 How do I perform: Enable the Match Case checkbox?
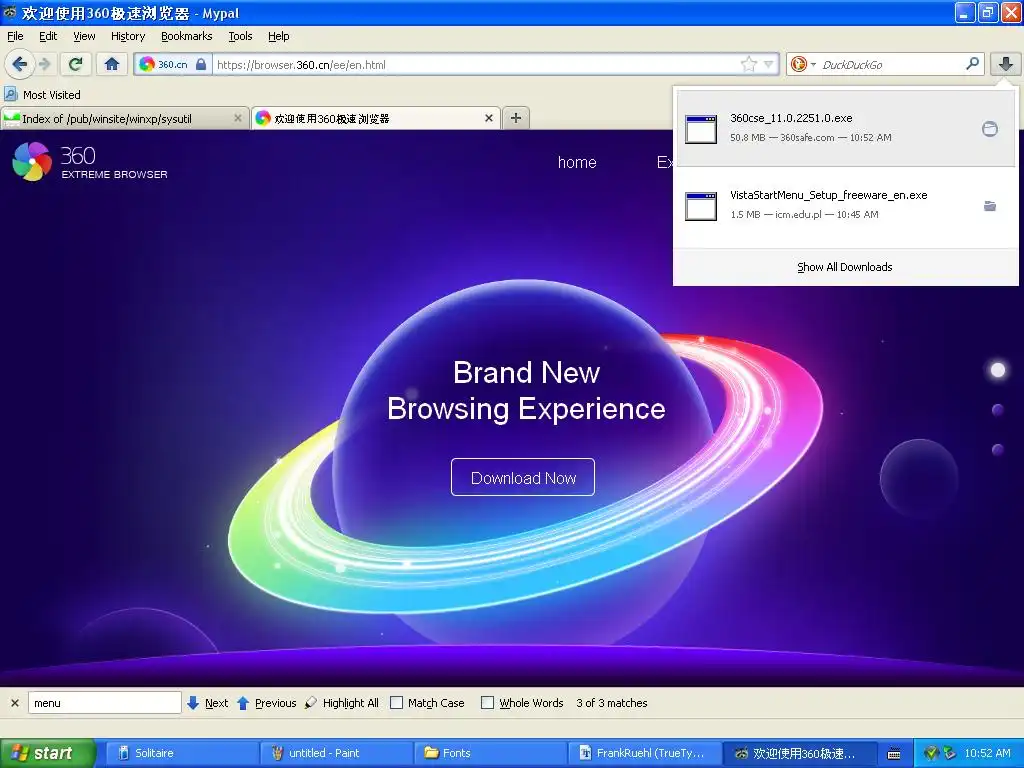pyautogui.click(x=396, y=703)
